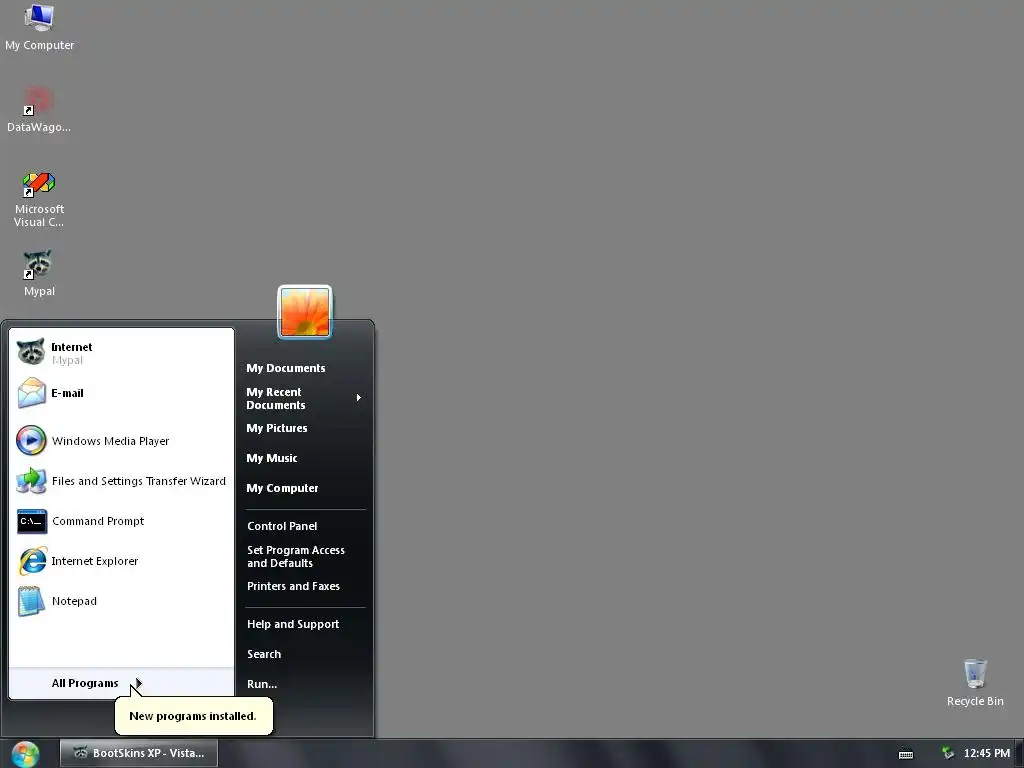The width and height of the screenshot is (1024, 768).
Task: Click the Windows Media Player icon
Action: pos(31,441)
